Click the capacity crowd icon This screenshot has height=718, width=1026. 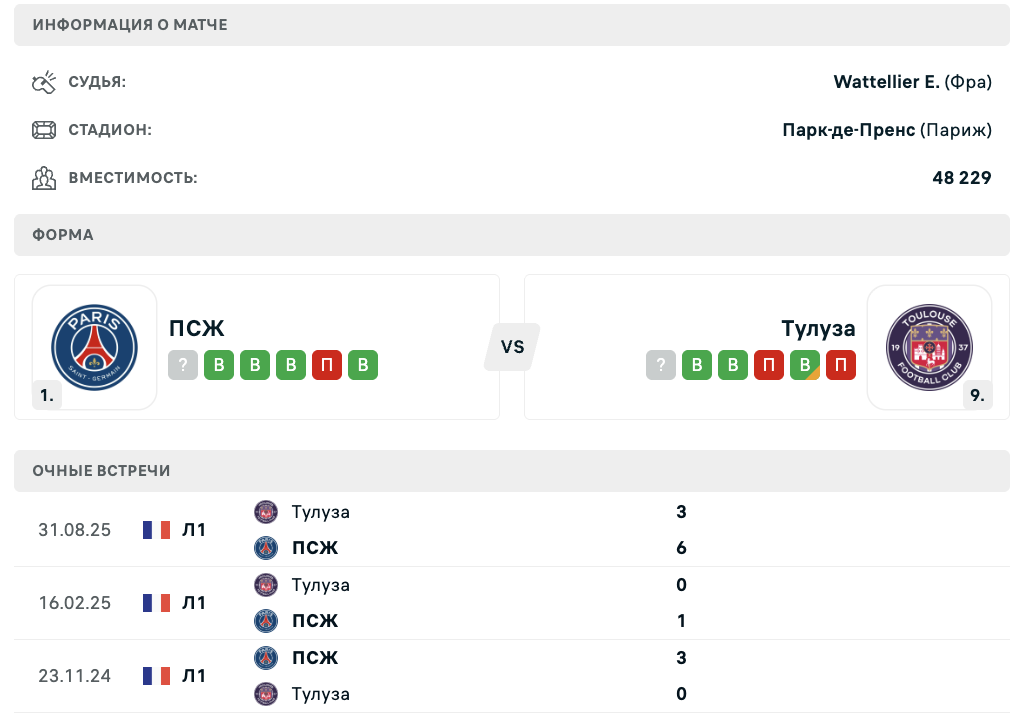44,178
